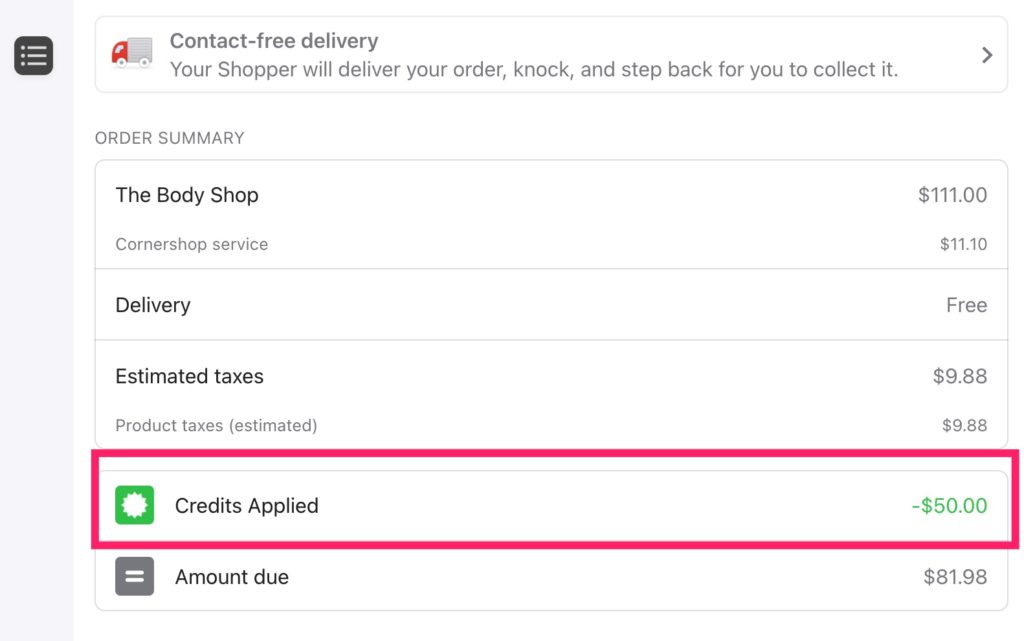Click the $81.98 amount due total

pyautogui.click(x=955, y=577)
